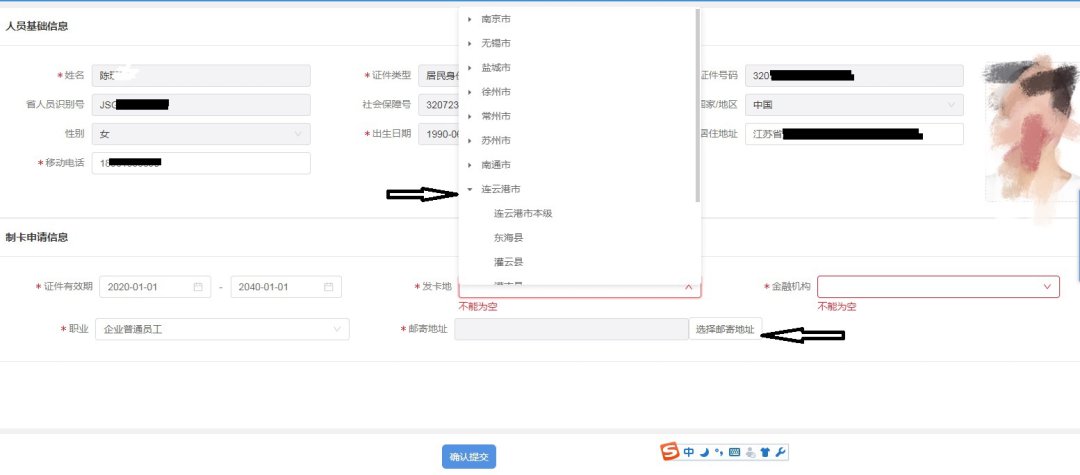
Task: Open calendar icon for end date 2040-01-01
Action: [328, 287]
